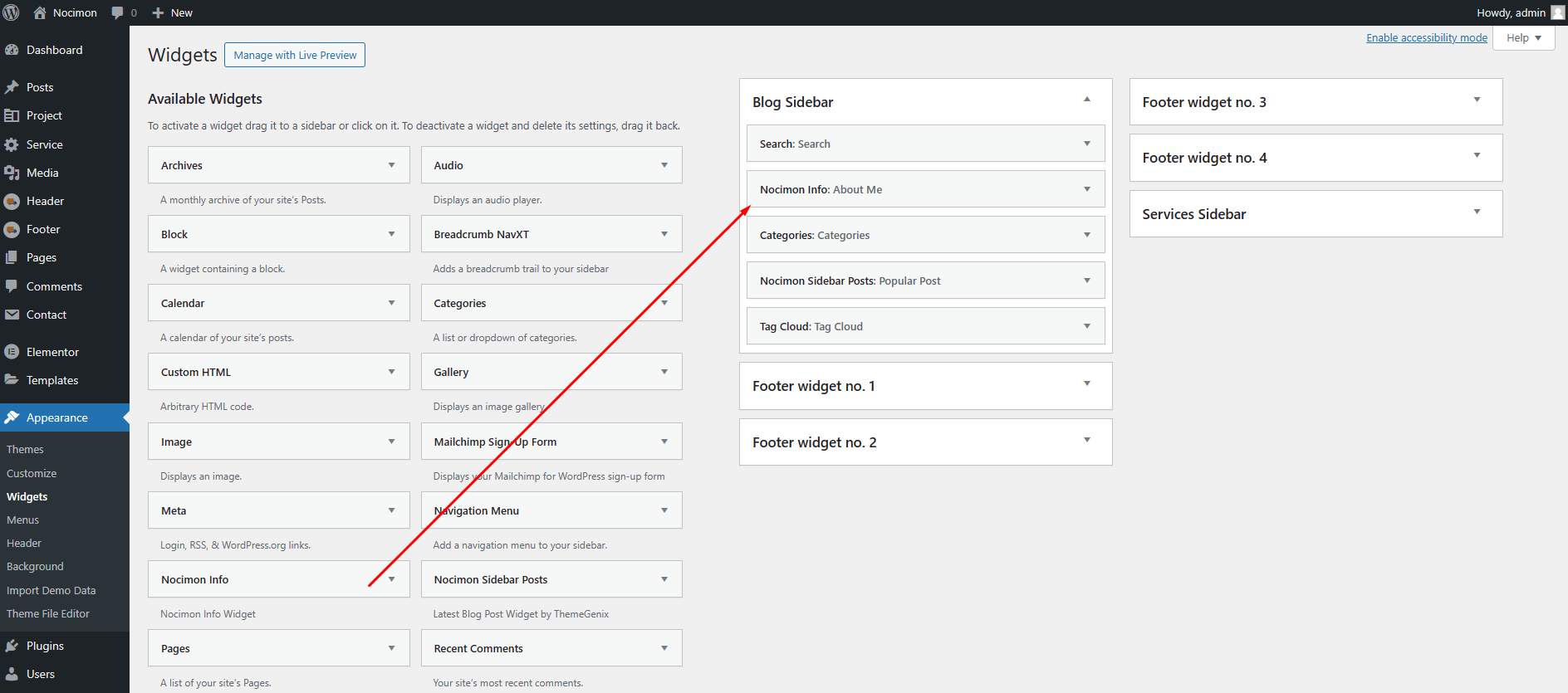The height and width of the screenshot is (693, 1568).
Task: Expand Footer widget no. 4 panel
Action: click(1477, 155)
